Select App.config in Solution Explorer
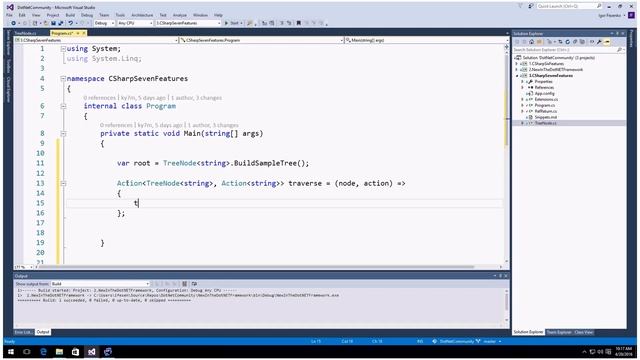This screenshot has height=360, width=640. [x=544, y=93]
